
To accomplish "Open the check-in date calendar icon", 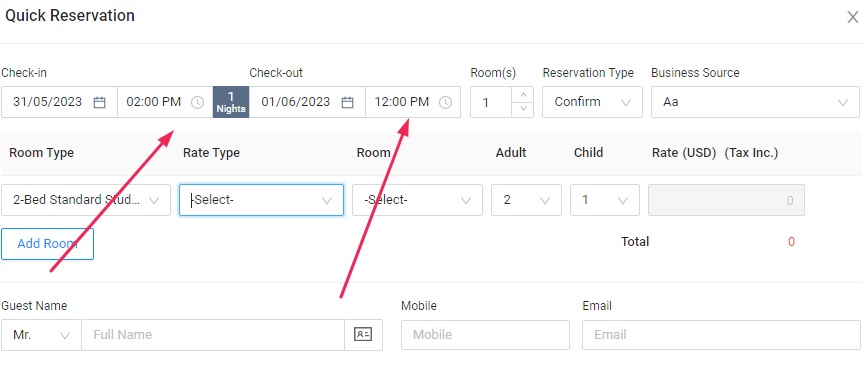I will click(99, 102).
